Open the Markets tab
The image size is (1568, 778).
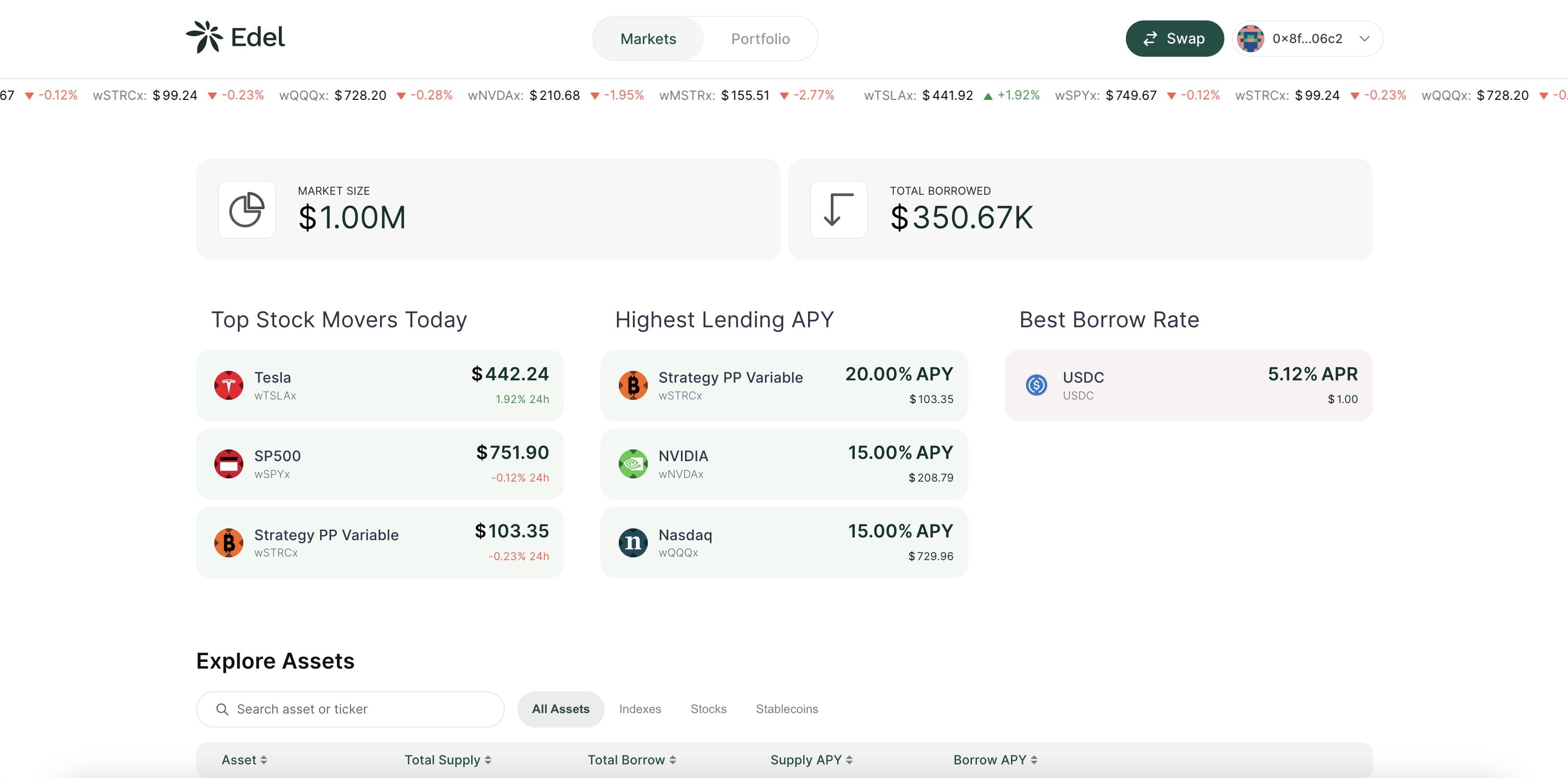pos(648,39)
